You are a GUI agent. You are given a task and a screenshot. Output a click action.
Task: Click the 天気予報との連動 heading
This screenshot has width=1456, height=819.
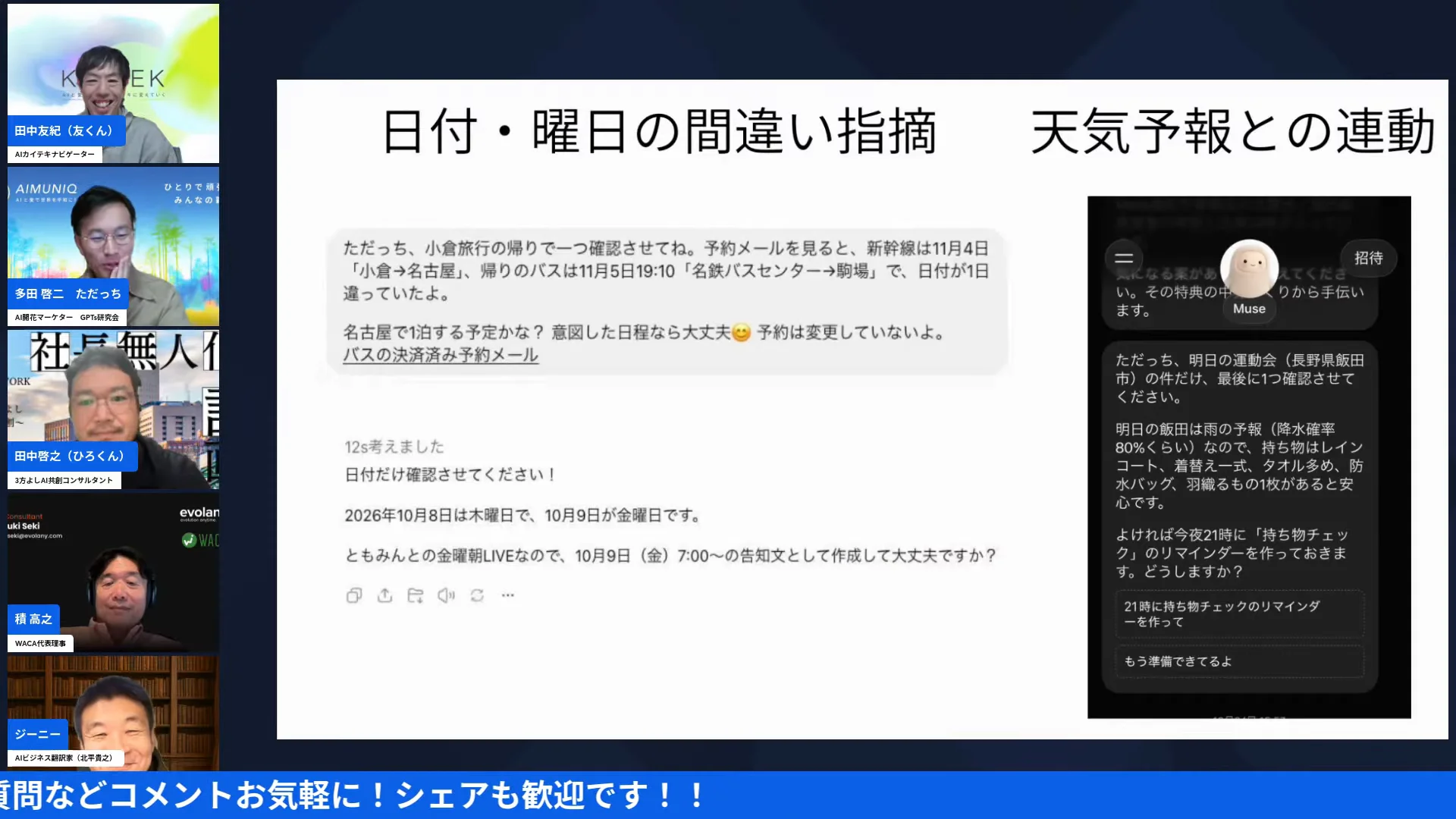pos(1233,132)
